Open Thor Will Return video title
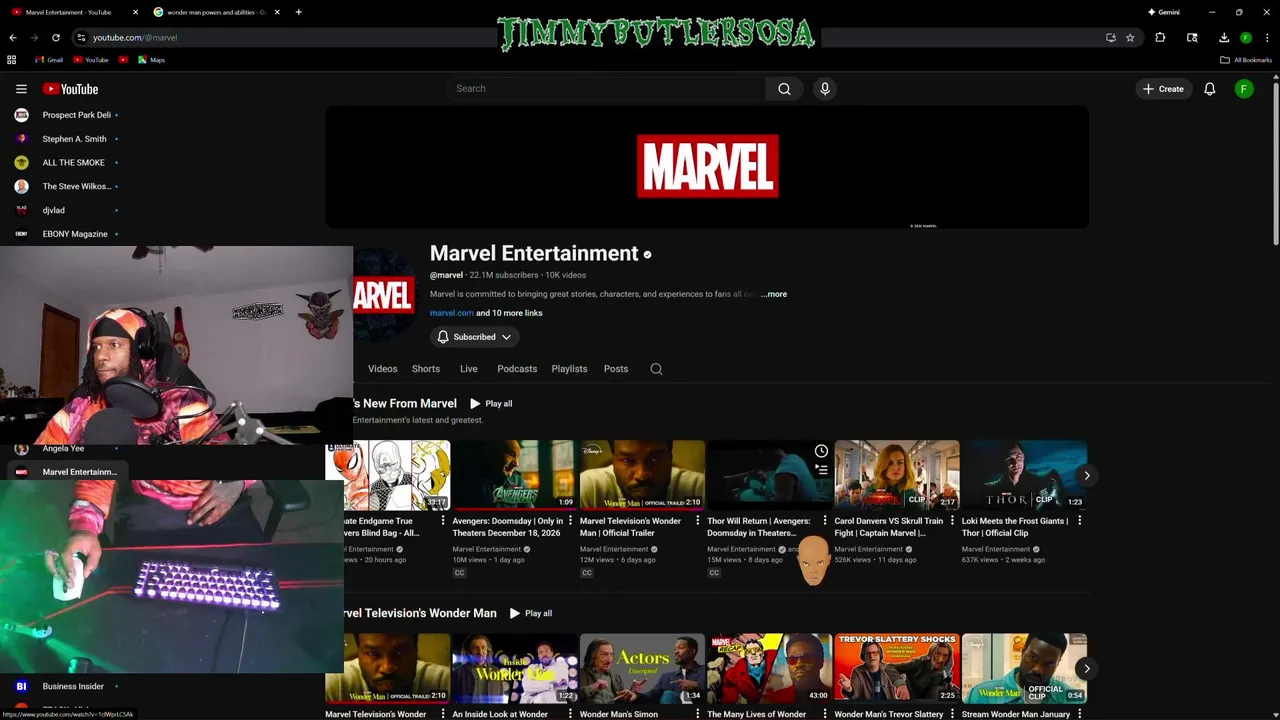 (758, 527)
